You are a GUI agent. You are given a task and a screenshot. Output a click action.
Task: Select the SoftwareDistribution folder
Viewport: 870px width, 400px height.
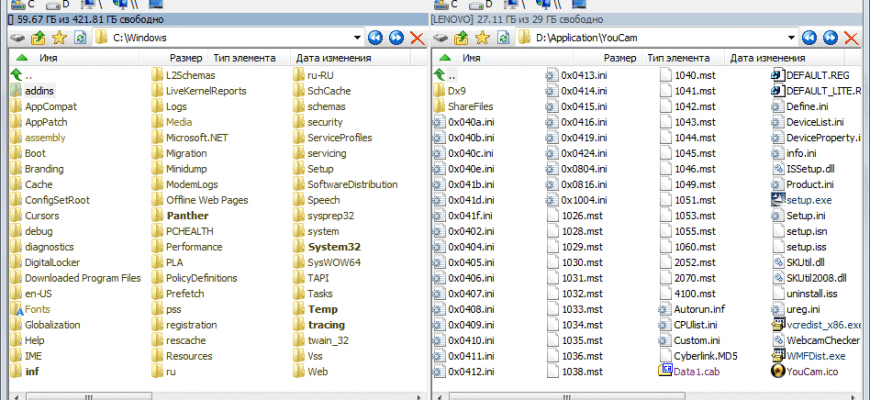click(352, 184)
